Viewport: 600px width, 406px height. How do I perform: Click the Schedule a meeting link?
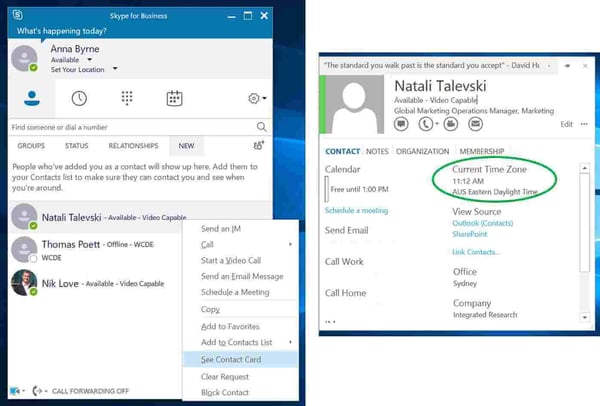tap(356, 211)
